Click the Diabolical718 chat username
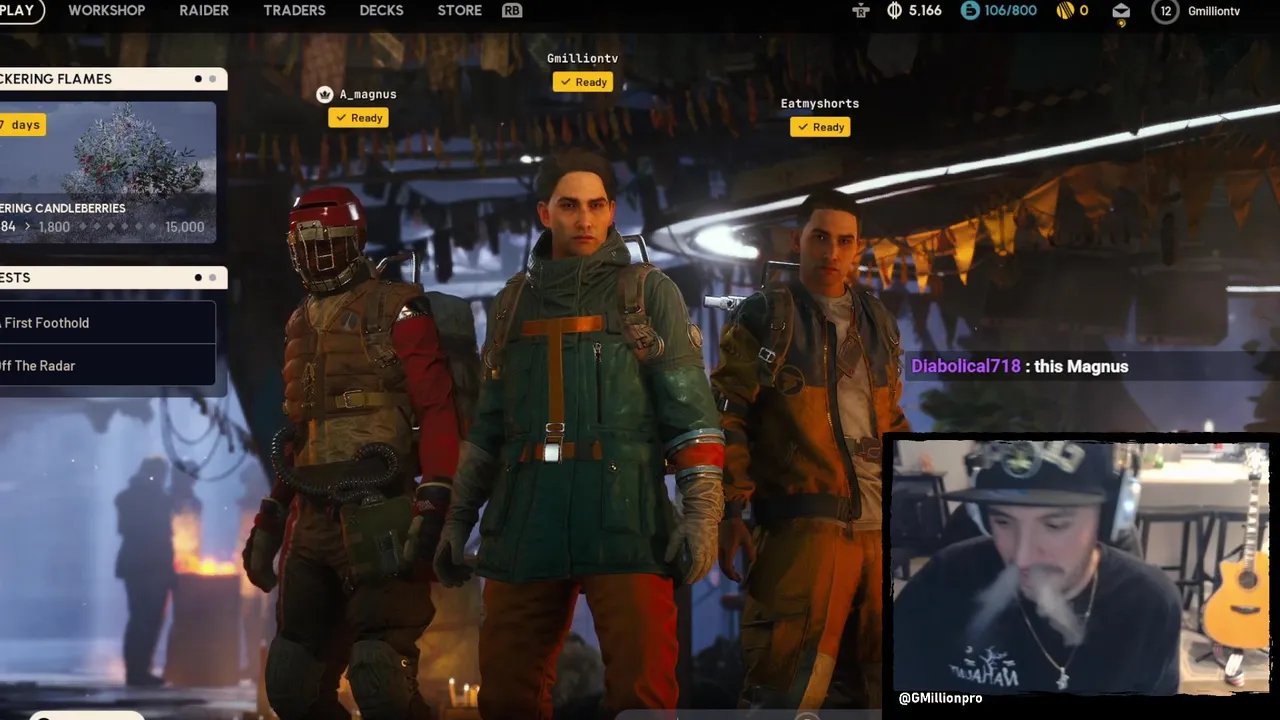 coord(966,366)
